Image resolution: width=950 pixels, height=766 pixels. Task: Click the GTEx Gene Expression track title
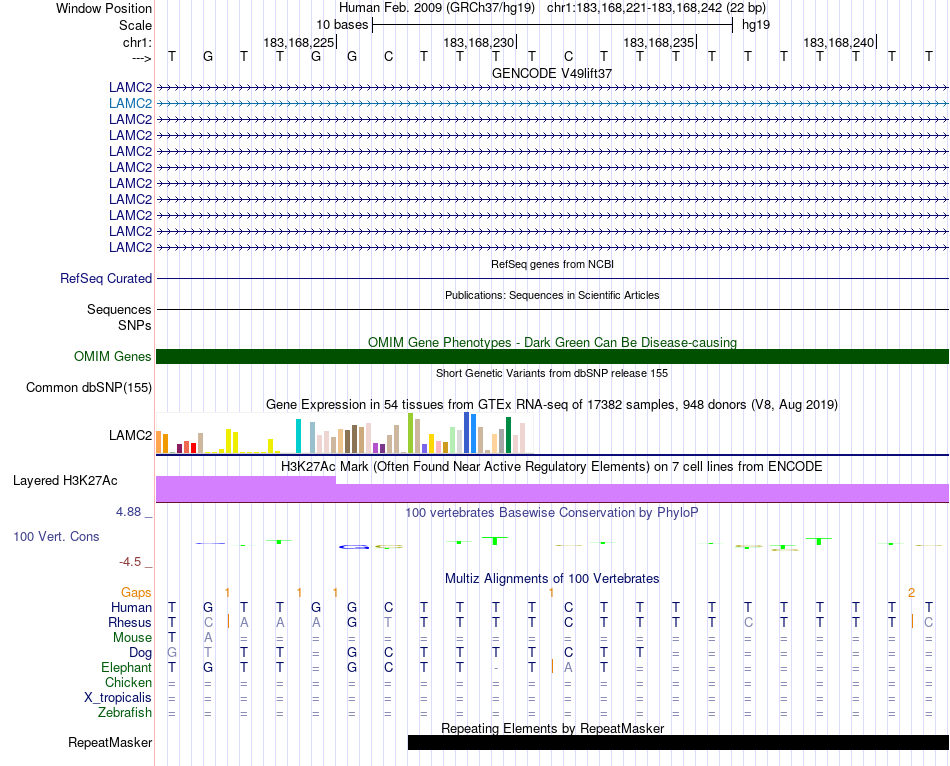click(552, 405)
